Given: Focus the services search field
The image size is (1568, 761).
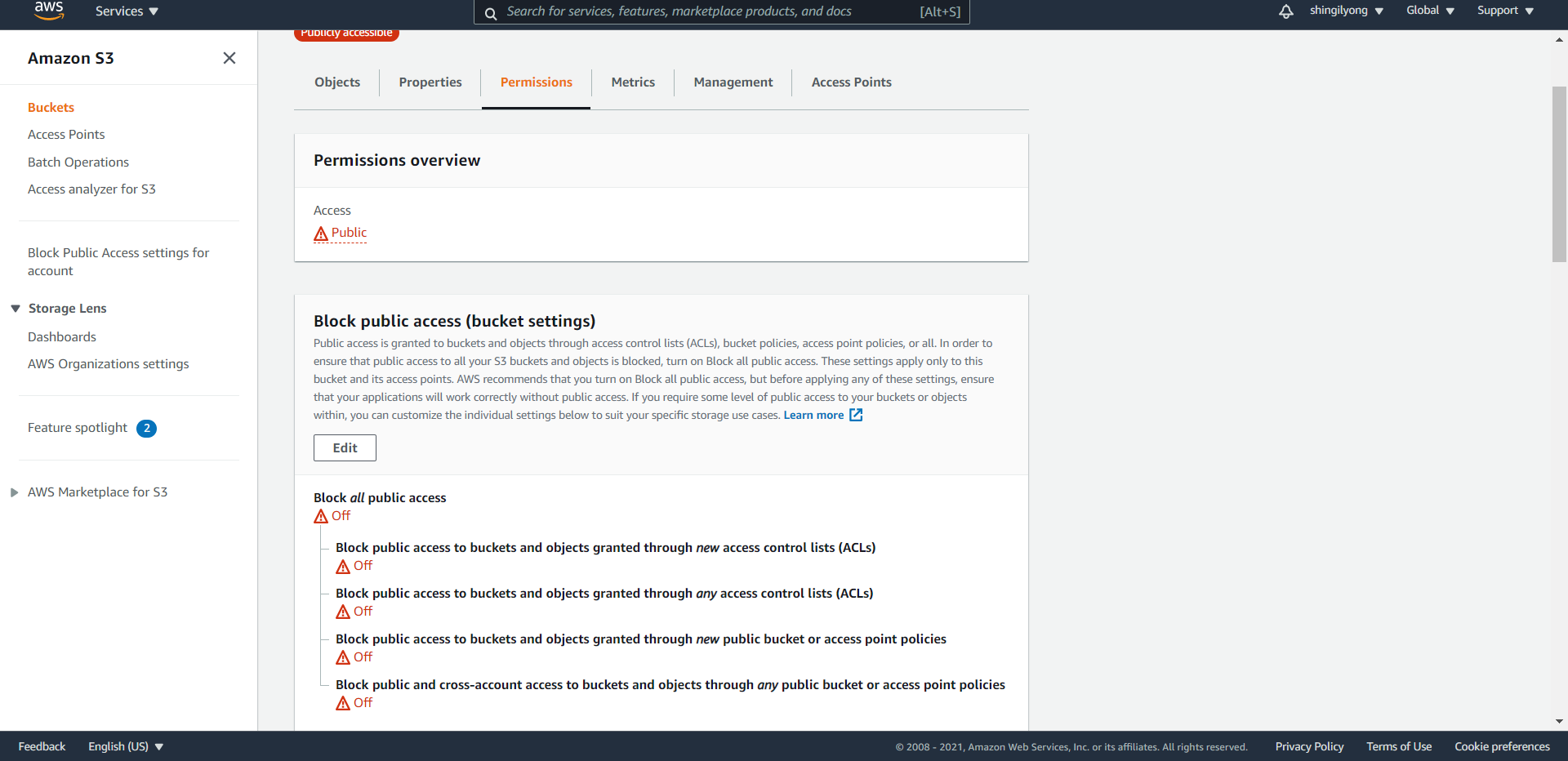Looking at the screenshot, I should (x=721, y=11).
